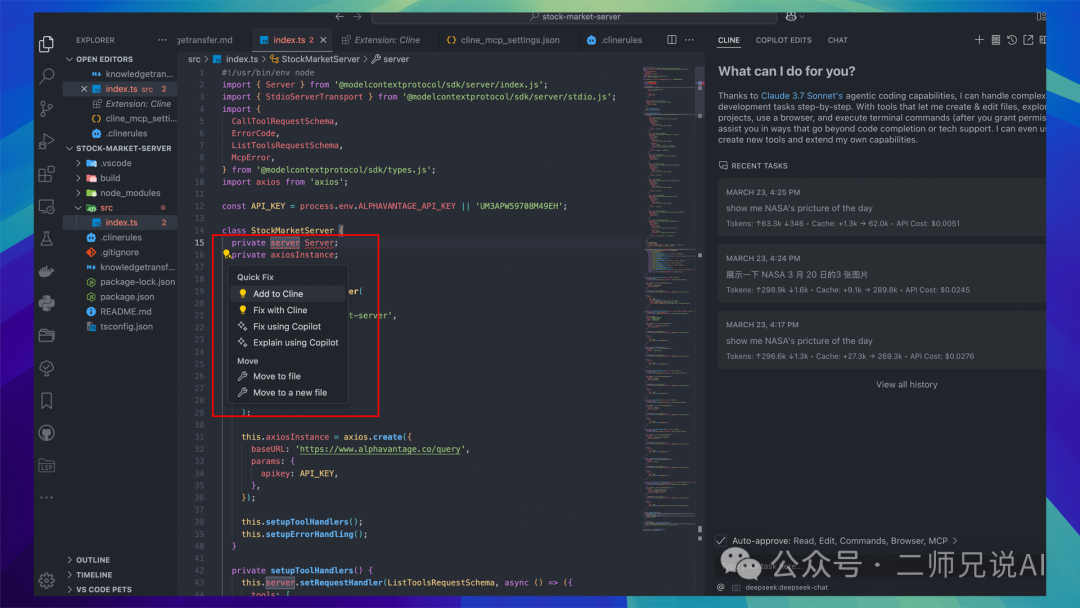Choose Move to file
The width and height of the screenshot is (1080, 608).
(288, 376)
